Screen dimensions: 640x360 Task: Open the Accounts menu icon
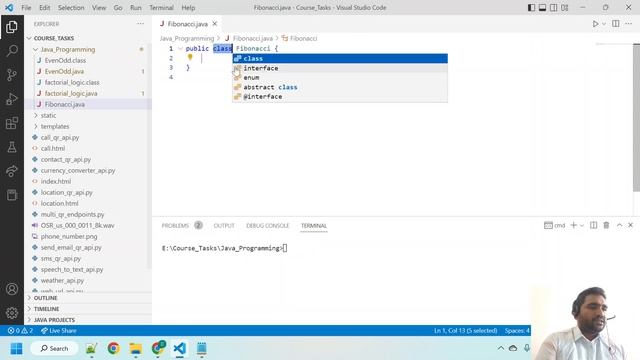(x=11, y=289)
